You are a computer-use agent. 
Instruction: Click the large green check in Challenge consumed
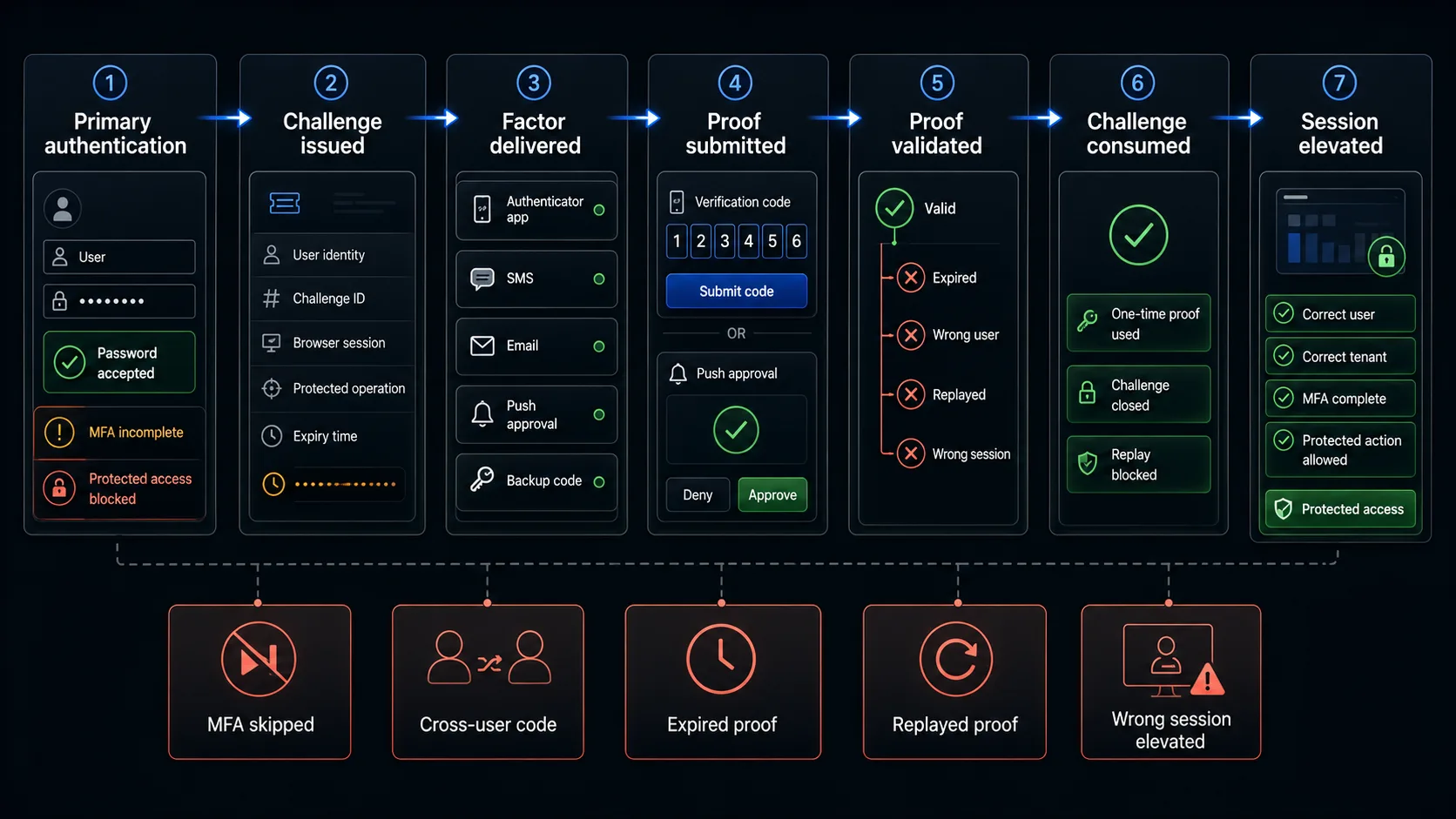[1138, 235]
